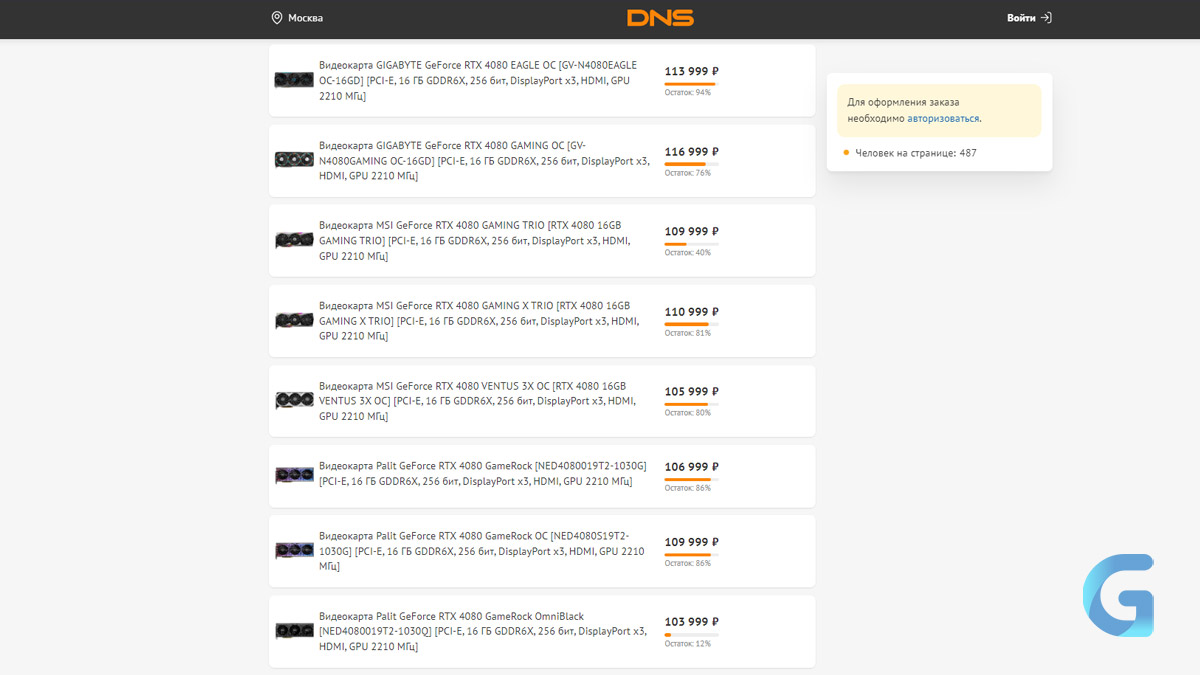Click the stock bar under the 106 999 ₽ price
The width and height of the screenshot is (1200, 675).
pyautogui.click(x=692, y=479)
